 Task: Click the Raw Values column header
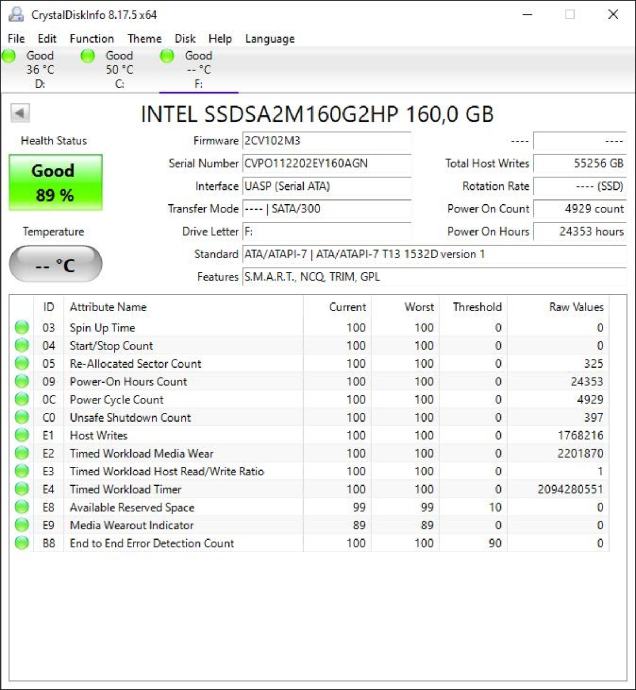coord(558,307)
